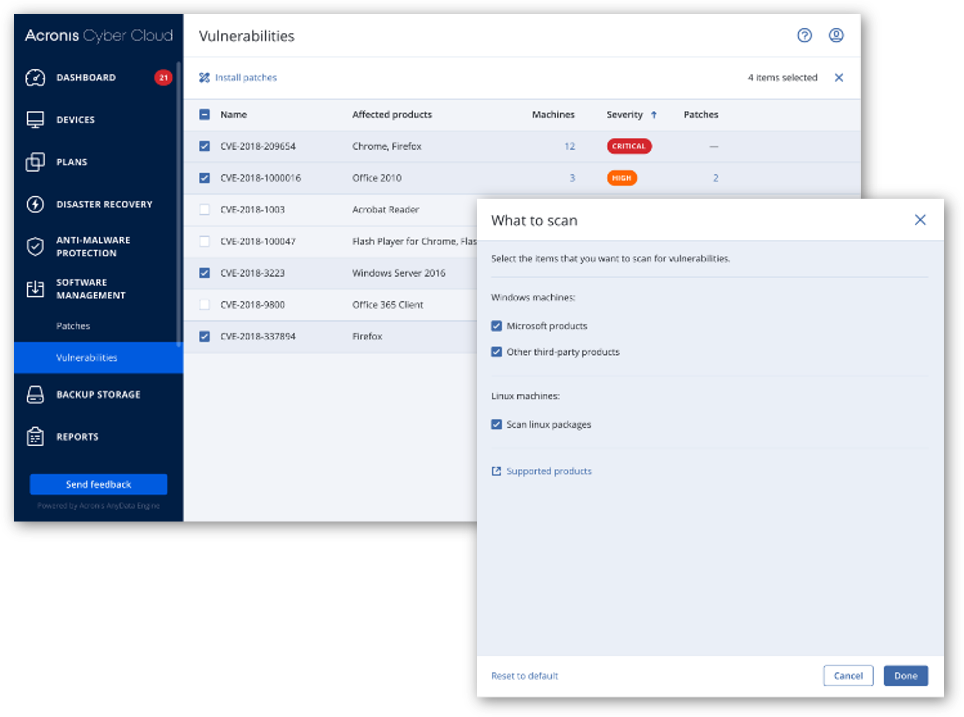The width and height of the screenshot is (964, 717).
Task: Sort by the Severity column header
Action: point(625,114)
